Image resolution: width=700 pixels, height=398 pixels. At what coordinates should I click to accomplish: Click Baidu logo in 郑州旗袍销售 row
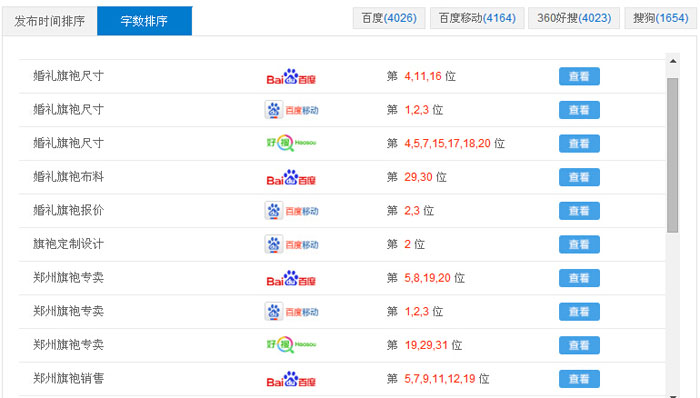coord(291,379)
